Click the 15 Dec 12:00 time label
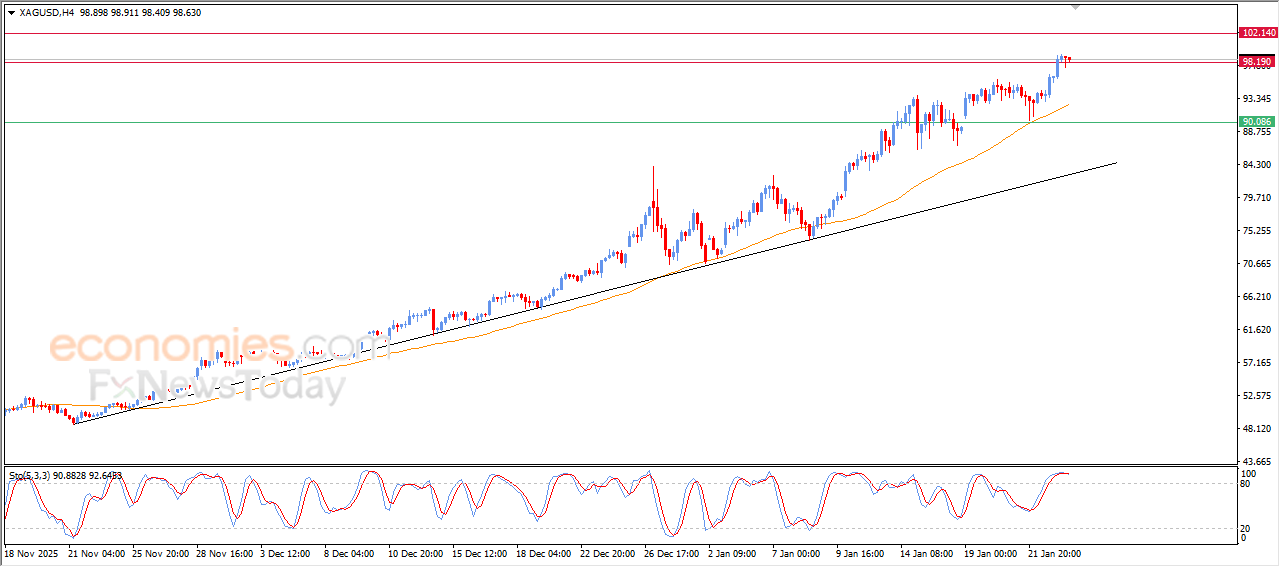 point(481,553)
